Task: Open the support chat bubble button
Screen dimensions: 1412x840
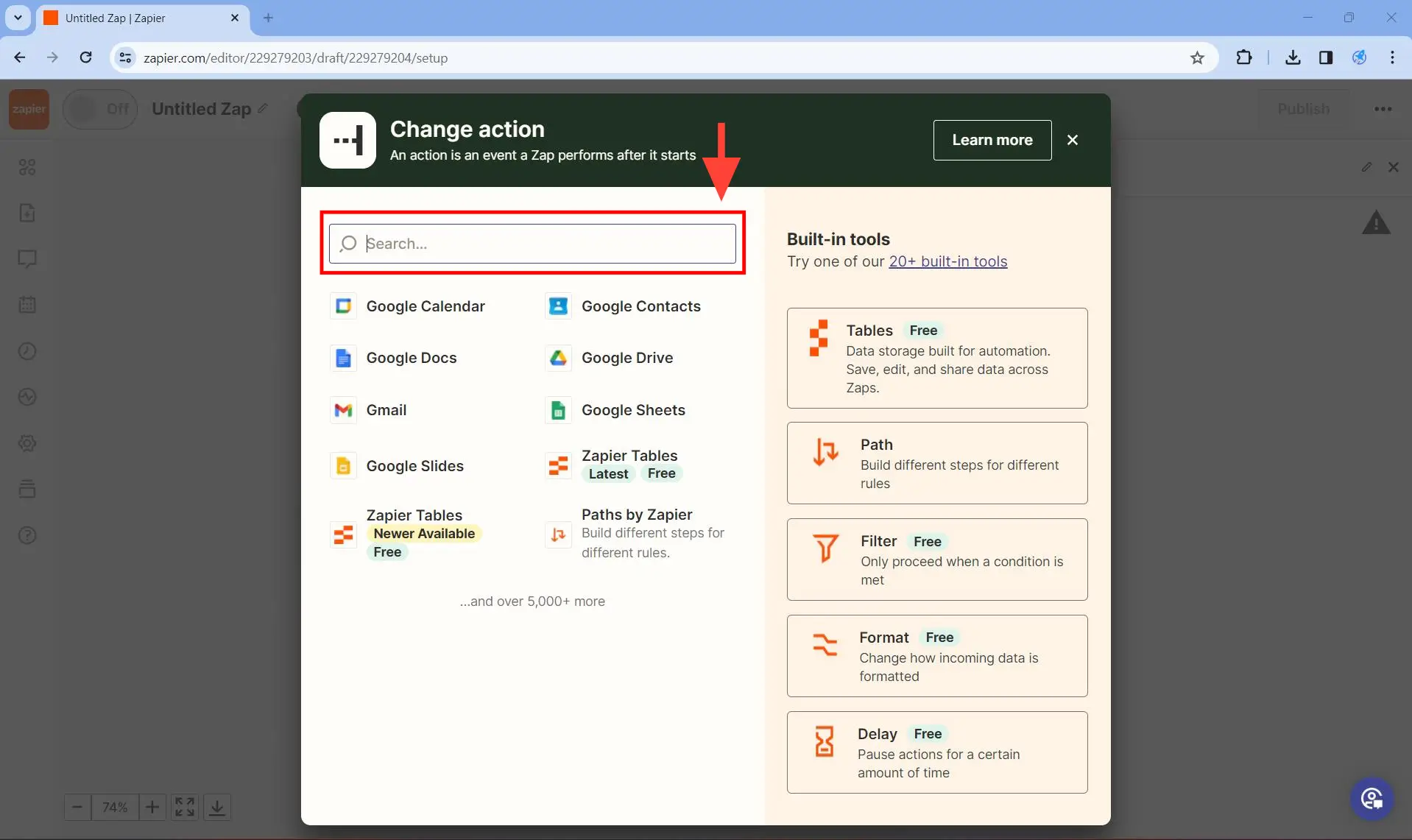Action: tap(1372, 799)
